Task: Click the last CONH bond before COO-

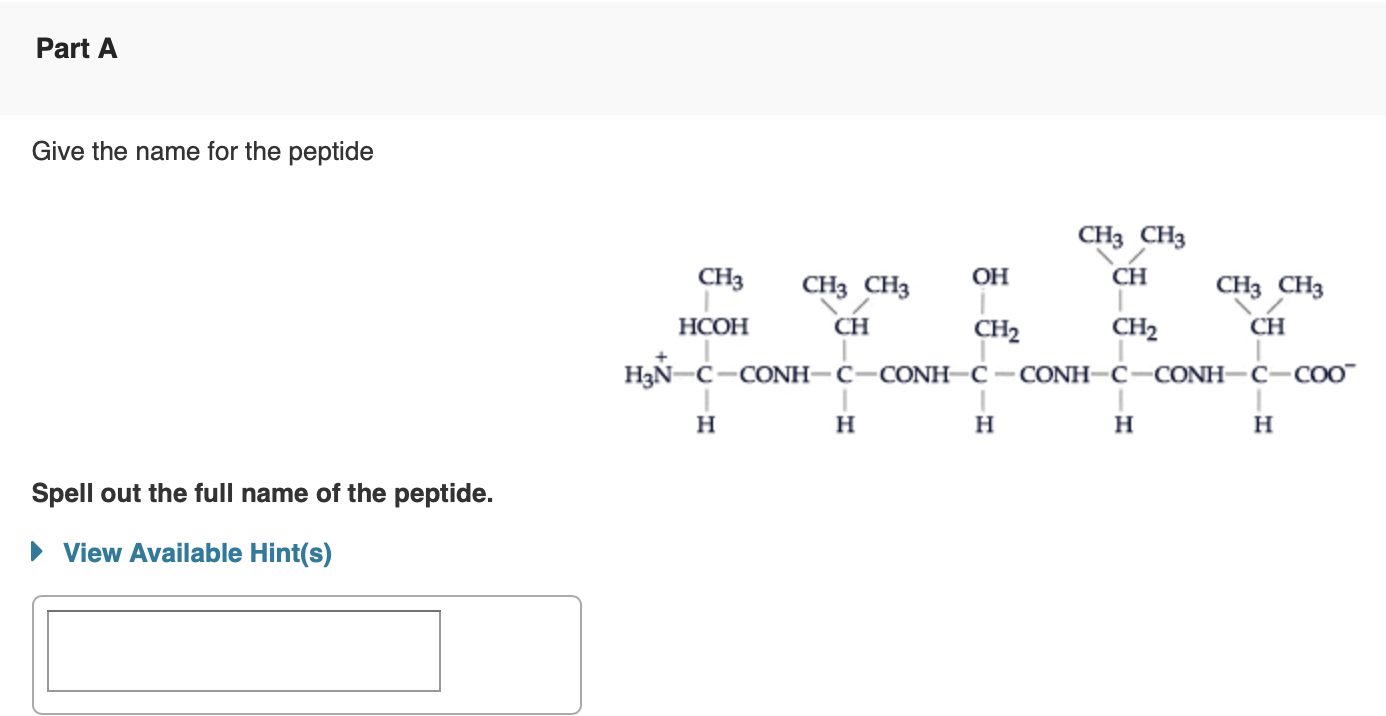Action: [1190, 375]
